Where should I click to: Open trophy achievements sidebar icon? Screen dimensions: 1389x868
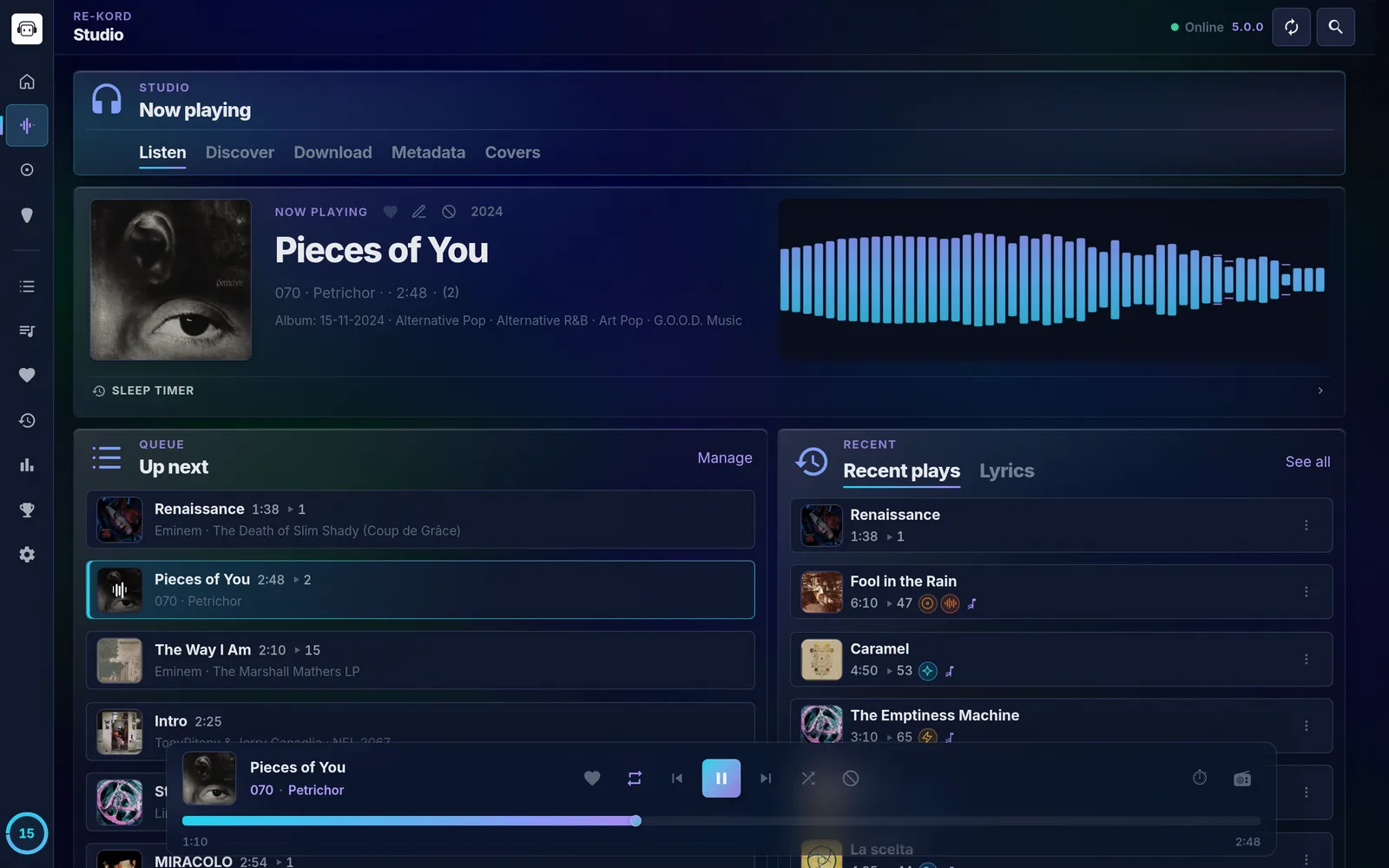tap(27, 510)
